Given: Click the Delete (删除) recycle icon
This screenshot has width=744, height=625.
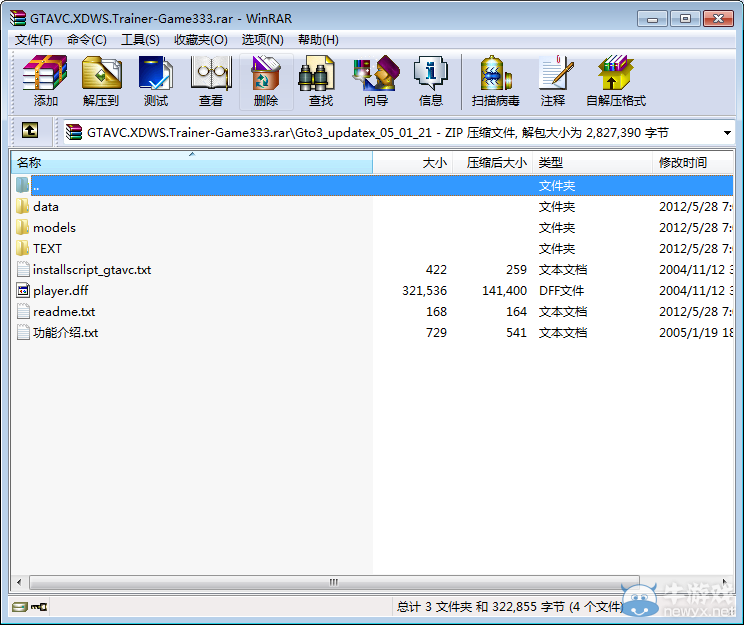Looking at the screenshot, I should pos(266,73).
